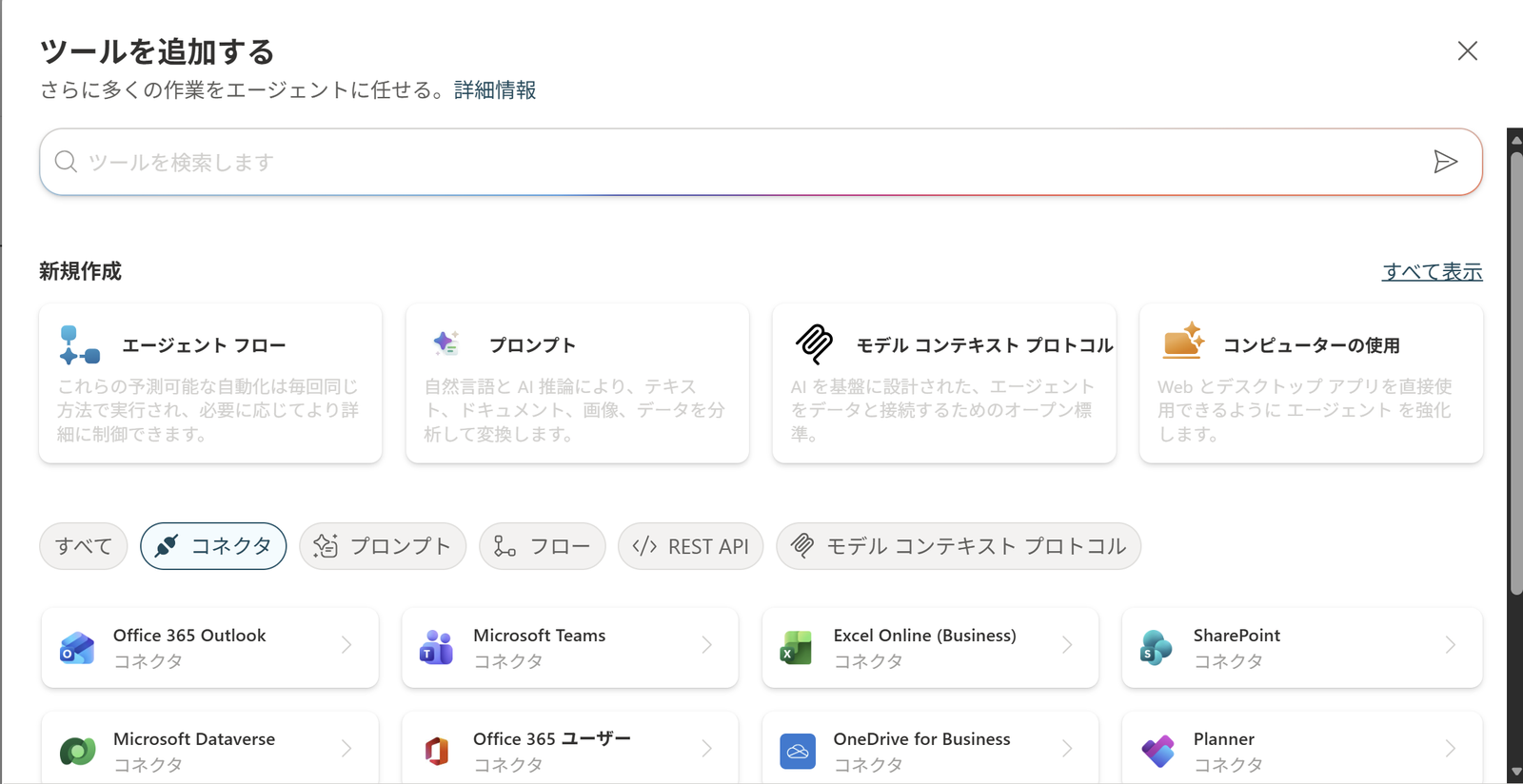
Task: Click the Microsoft Teams icon
Action: tap(437, 648)
